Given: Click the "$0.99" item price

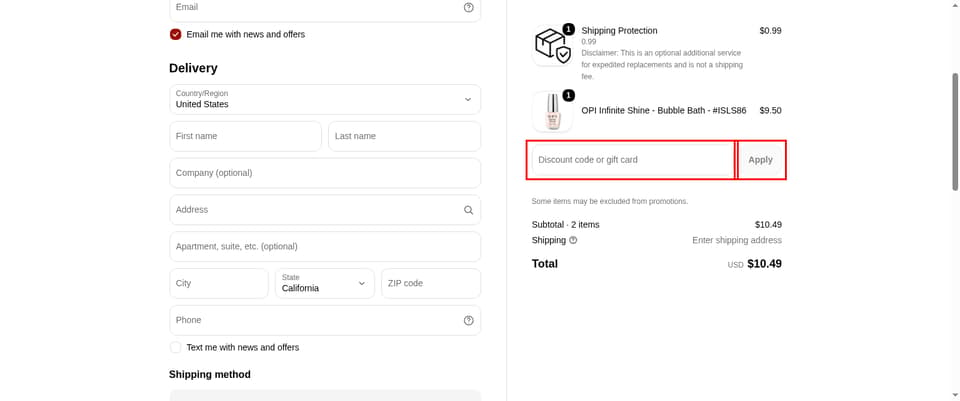Looking at the screenshot, I should click(770, 31).
